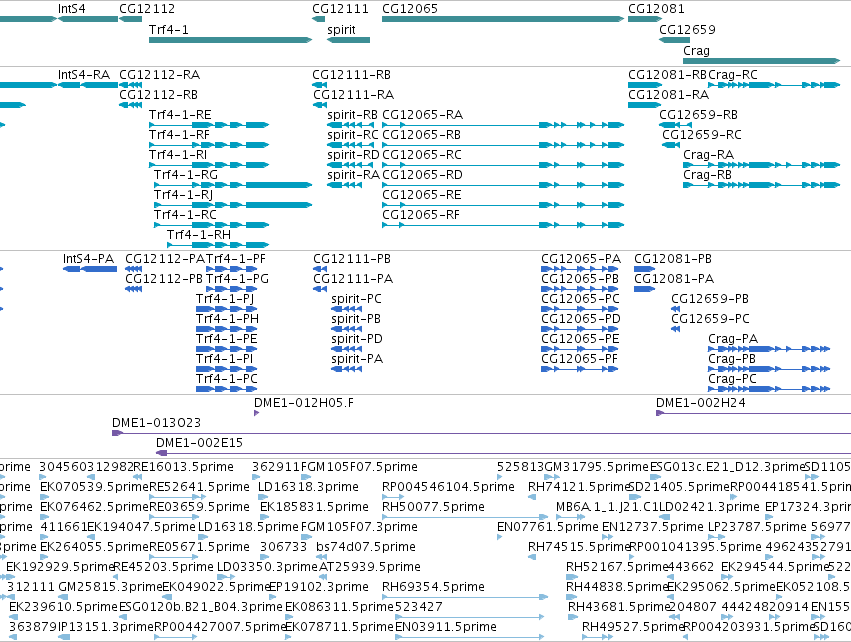Screen dimensions: 851x642
Task: Select the IntS4 gene label
Action: pos(71,9)
